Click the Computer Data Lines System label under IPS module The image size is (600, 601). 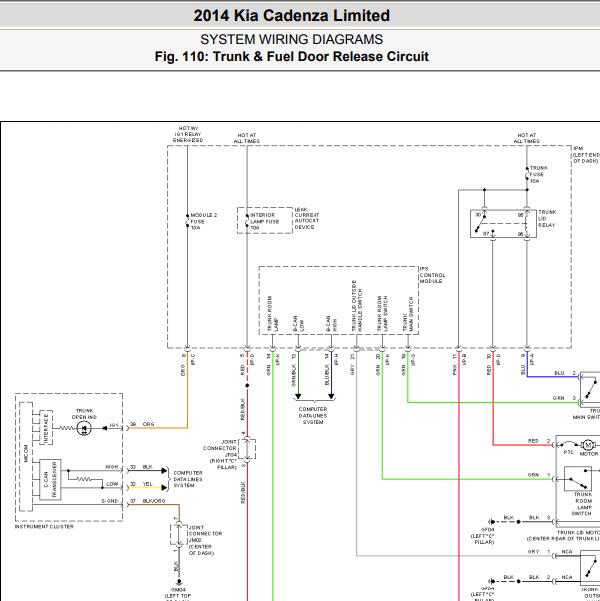click(313, 415)
